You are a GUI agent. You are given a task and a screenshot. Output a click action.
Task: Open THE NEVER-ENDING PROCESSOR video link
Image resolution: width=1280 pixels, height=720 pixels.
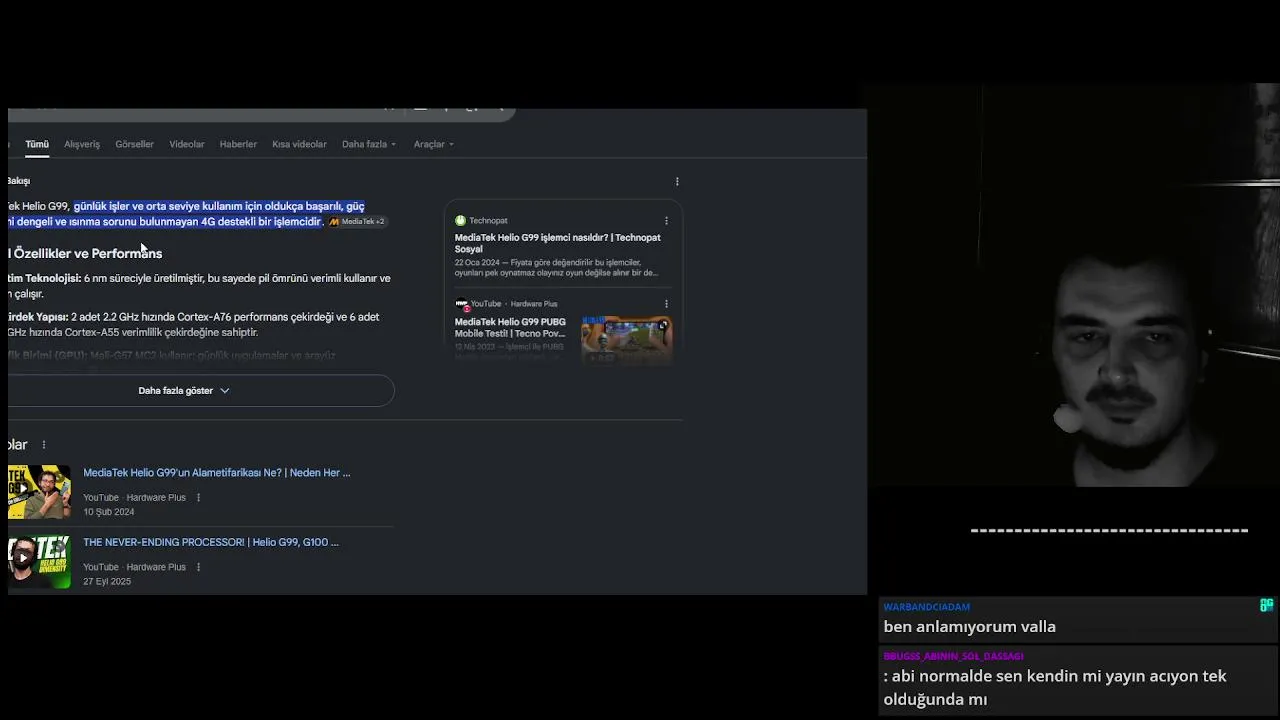[211, 542]
